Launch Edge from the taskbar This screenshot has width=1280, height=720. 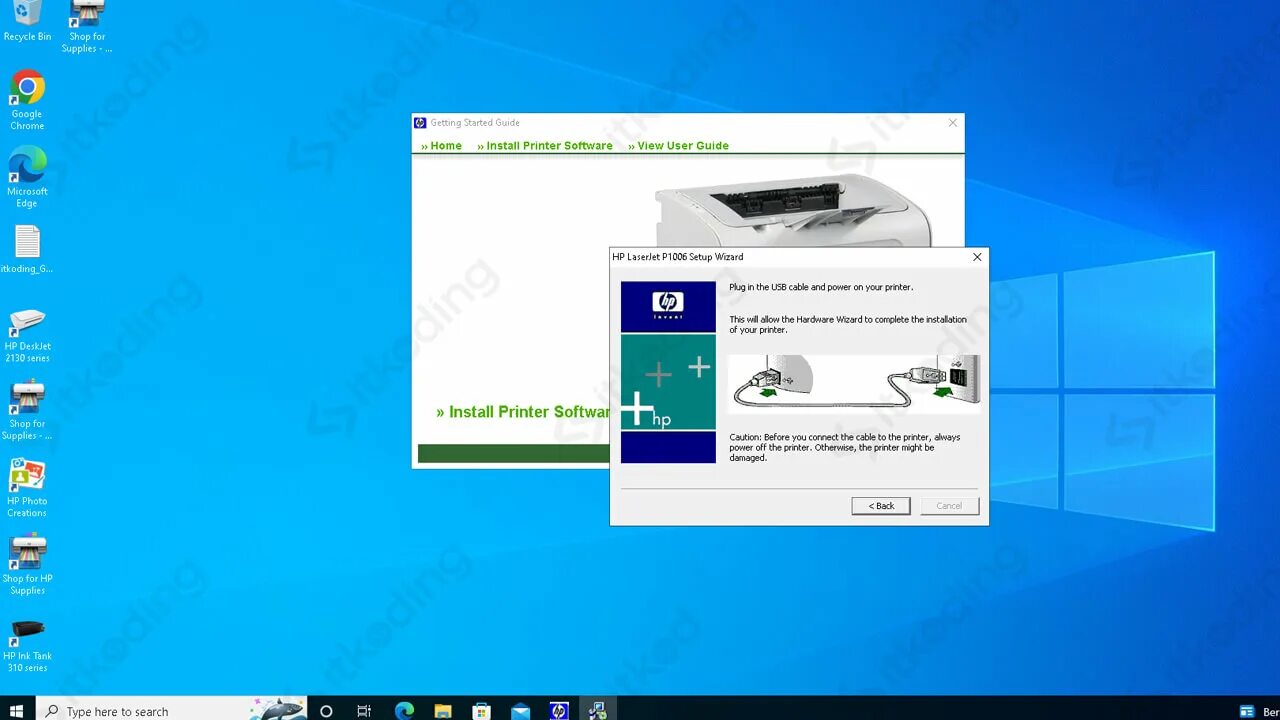[x=404, y=711]
